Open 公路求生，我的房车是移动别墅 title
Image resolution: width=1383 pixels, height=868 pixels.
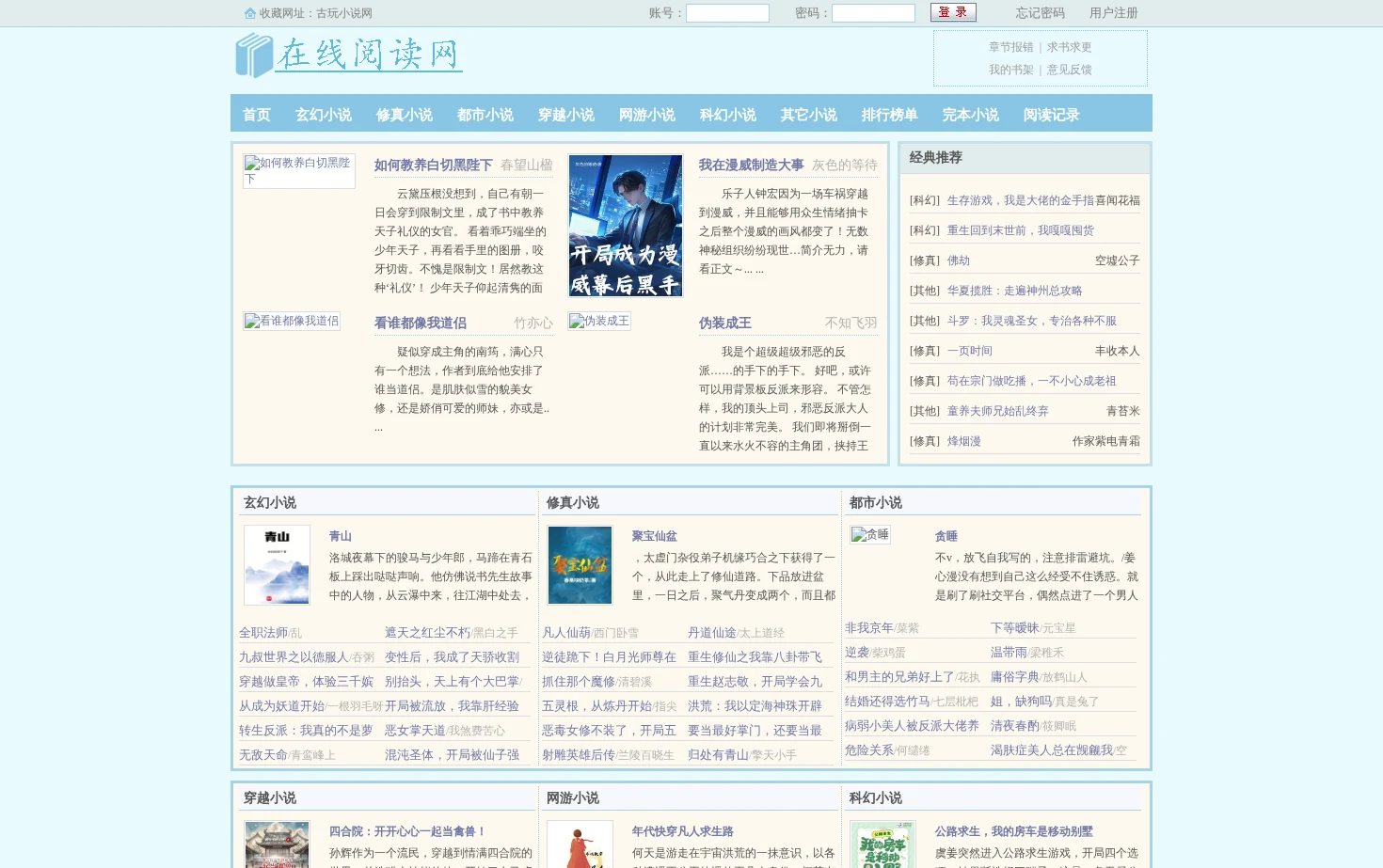tap(1014, 831)
